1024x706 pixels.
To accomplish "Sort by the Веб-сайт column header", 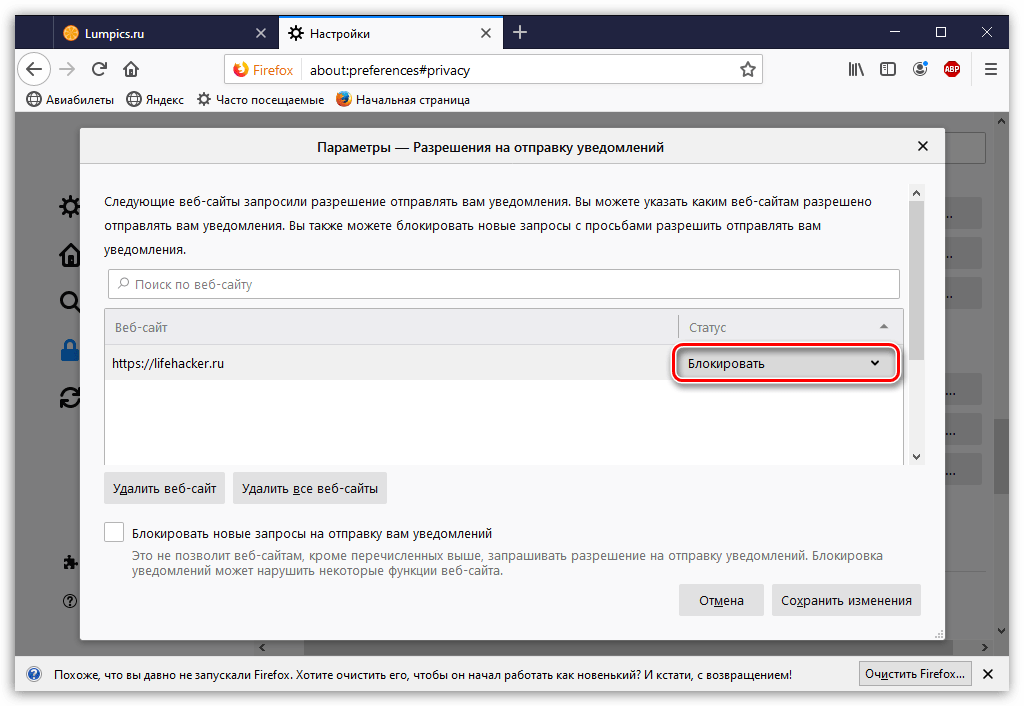I will (391, 327).
